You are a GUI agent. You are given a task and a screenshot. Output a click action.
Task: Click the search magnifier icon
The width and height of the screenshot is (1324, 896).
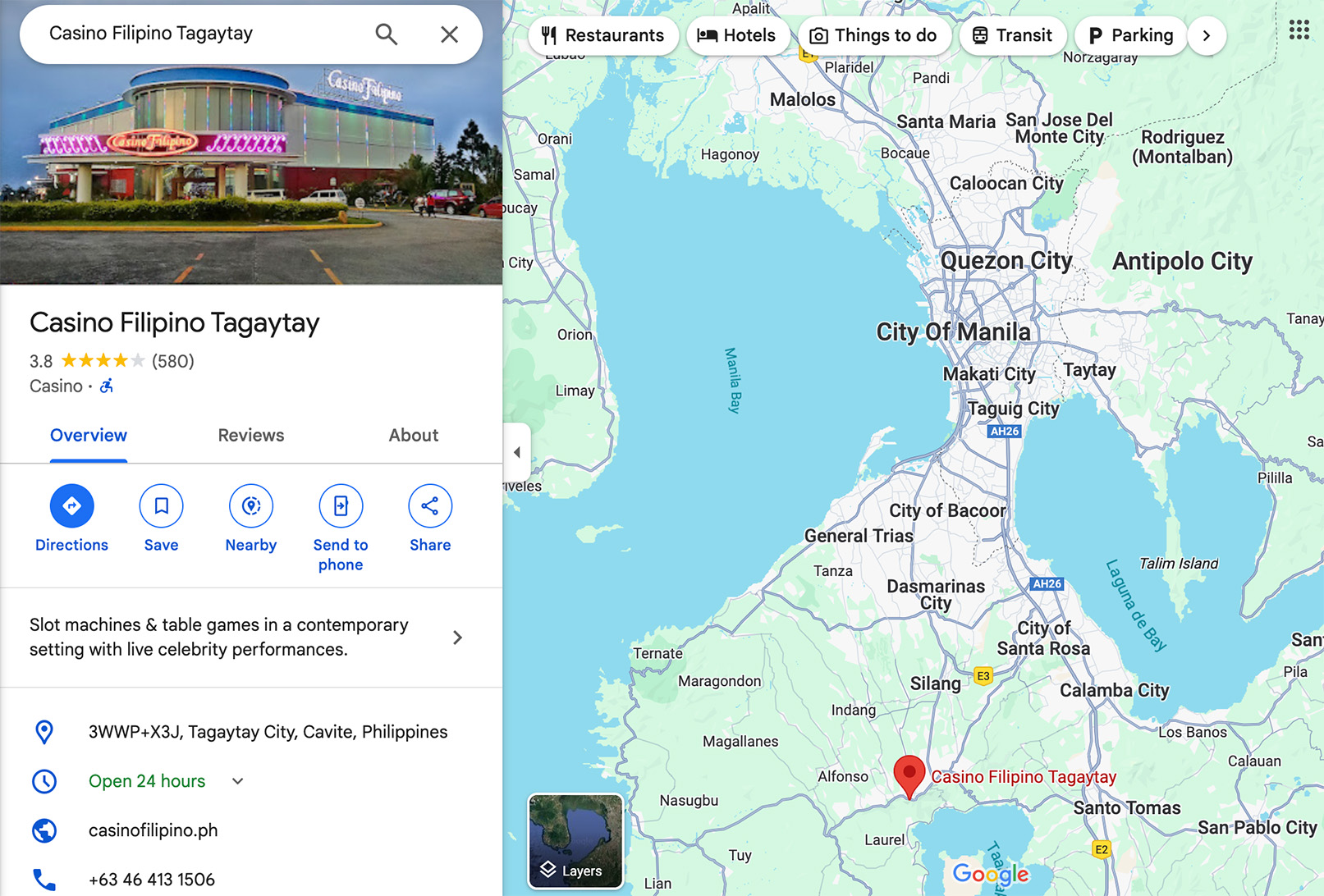(386, 34)
